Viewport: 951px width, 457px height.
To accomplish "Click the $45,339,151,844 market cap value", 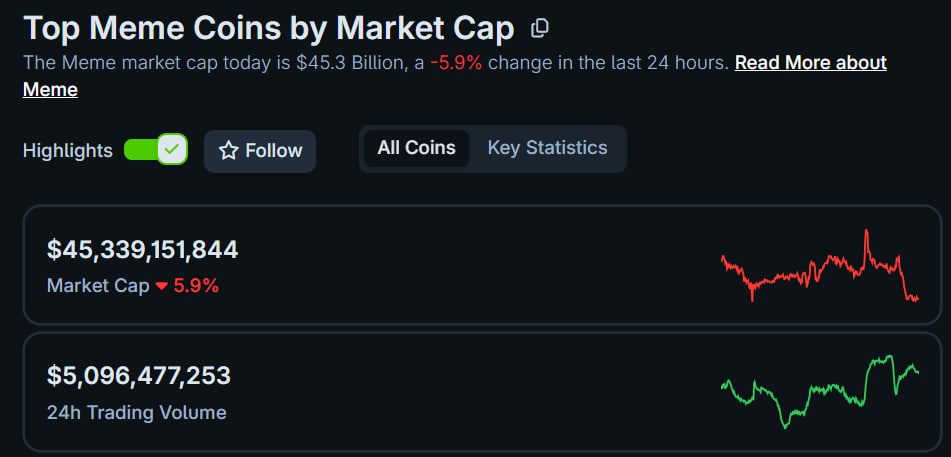I will (142, 250).
